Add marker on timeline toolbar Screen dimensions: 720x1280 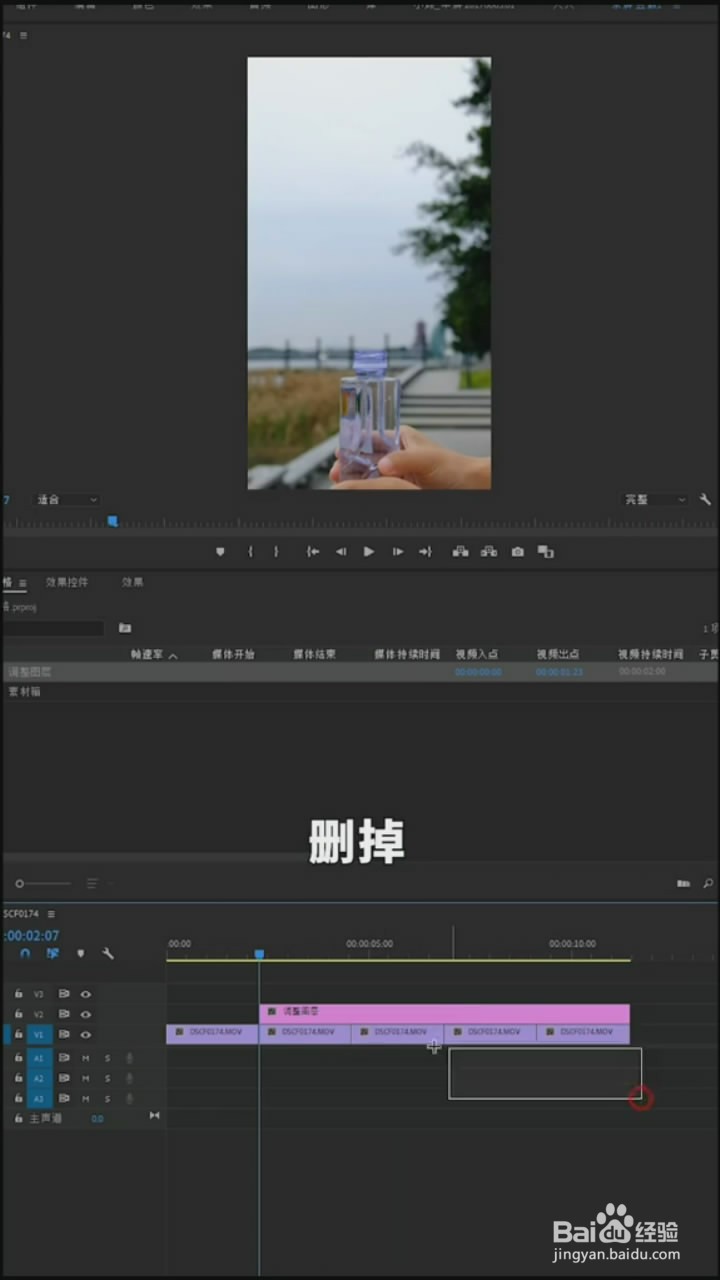(81, 954)
